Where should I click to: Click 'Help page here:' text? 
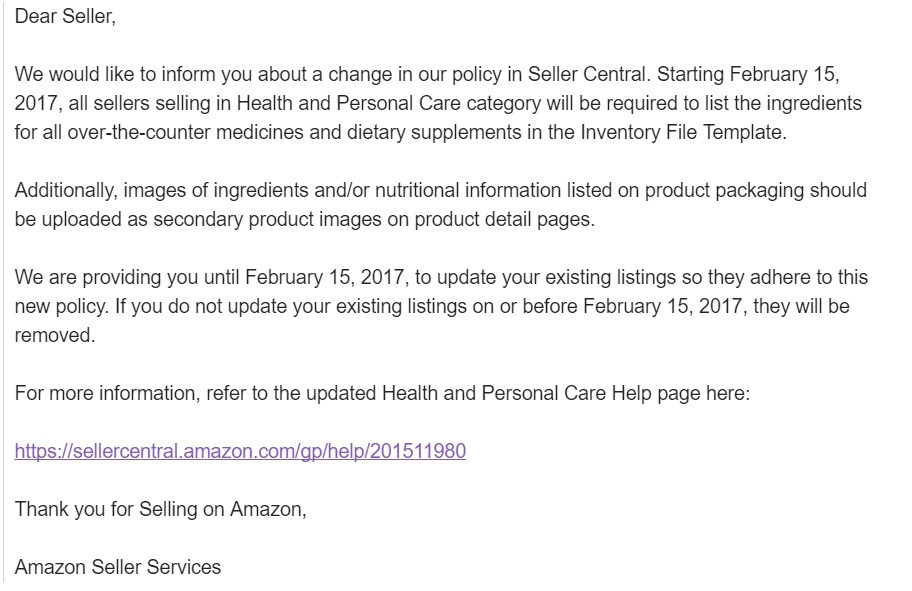click(x=681, y=394)
